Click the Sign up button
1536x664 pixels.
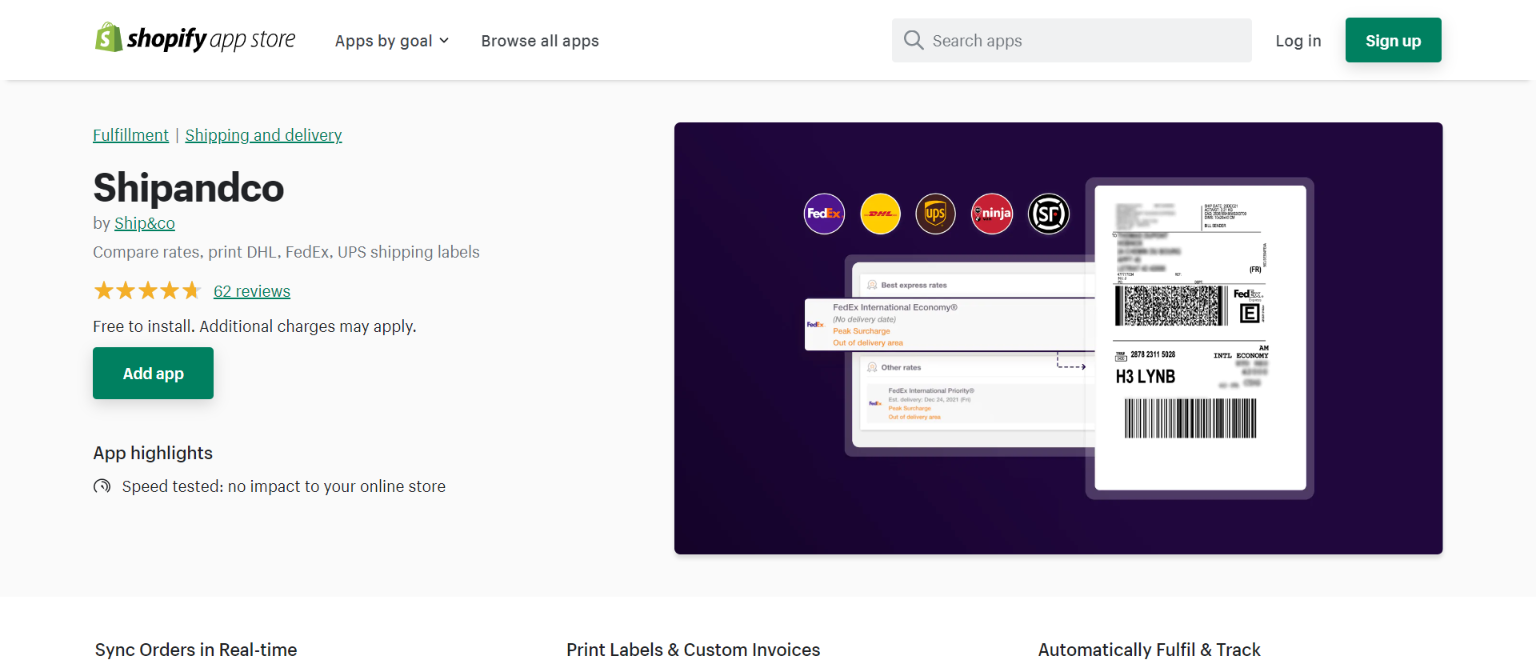tap(1393, 40)
